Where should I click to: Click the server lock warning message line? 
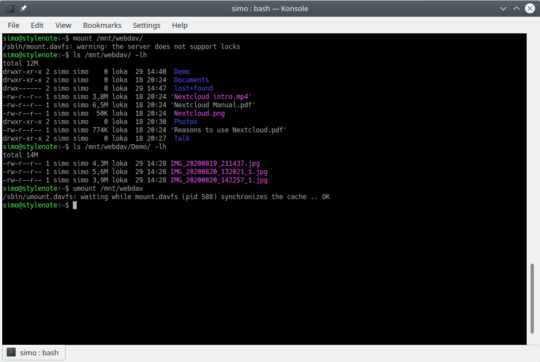[121, 46]
